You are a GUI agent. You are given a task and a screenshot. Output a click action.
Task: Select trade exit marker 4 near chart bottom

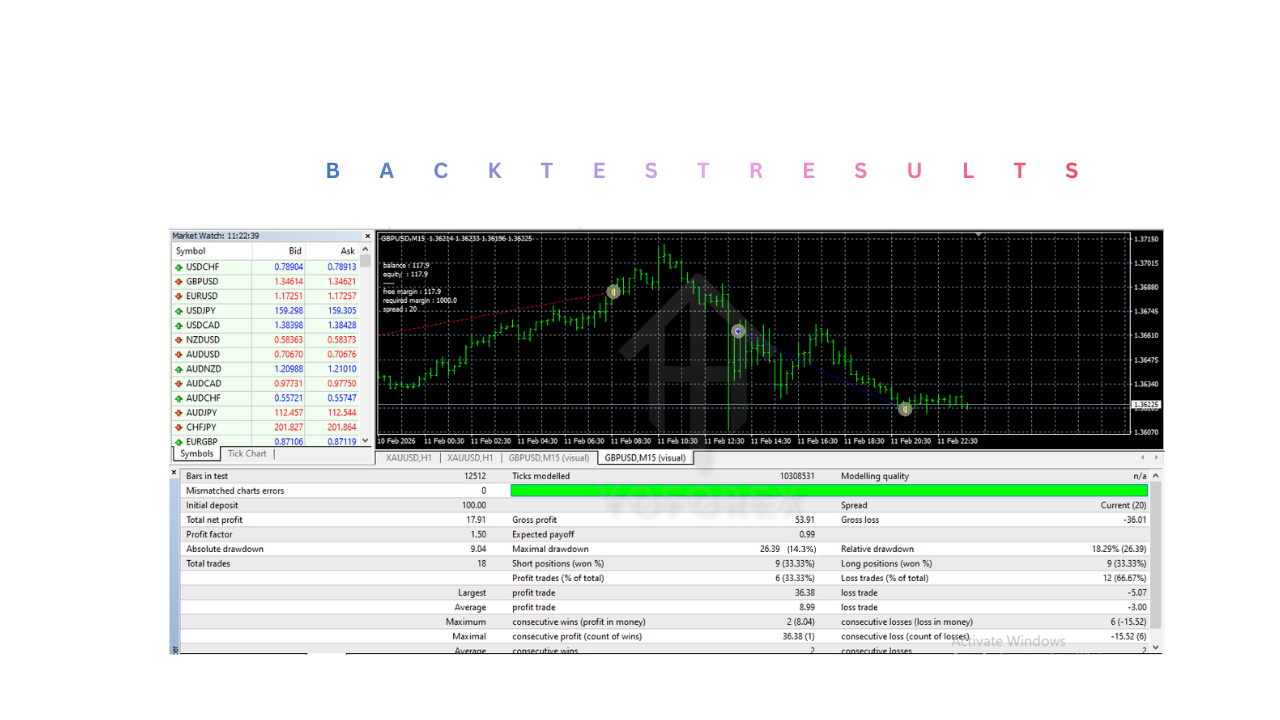[x=904, y=408]
